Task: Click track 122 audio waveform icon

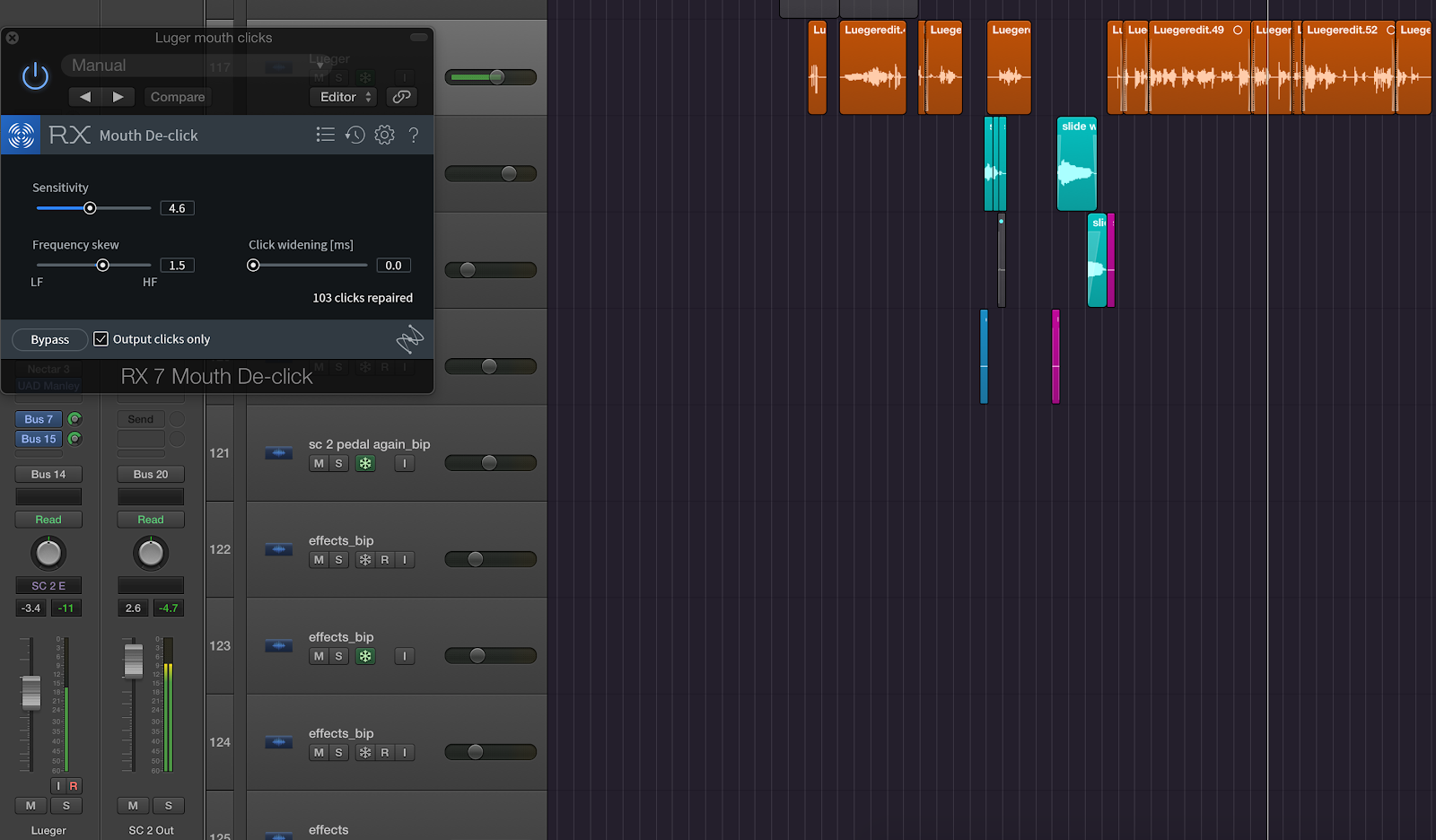Action: [279, 549]
